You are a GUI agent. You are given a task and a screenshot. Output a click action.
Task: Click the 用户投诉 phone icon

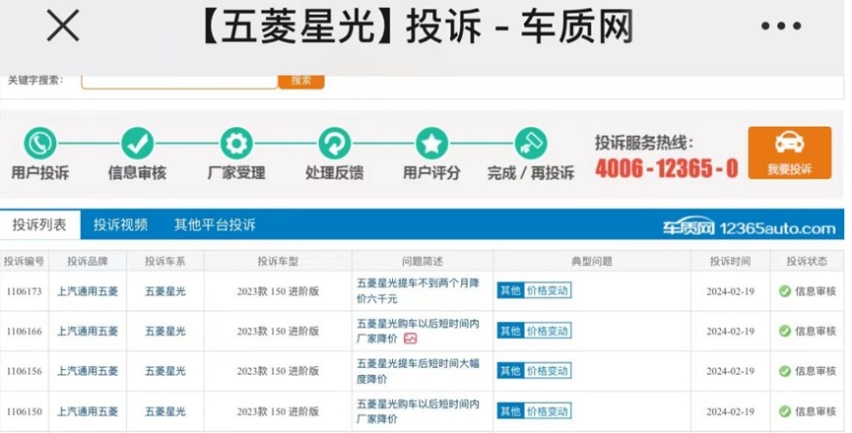click(40, 143)
